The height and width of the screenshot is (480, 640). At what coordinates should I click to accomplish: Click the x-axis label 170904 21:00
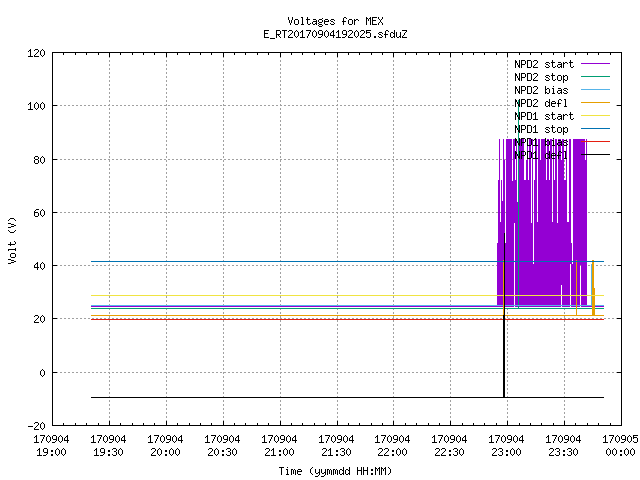point(279,446)
